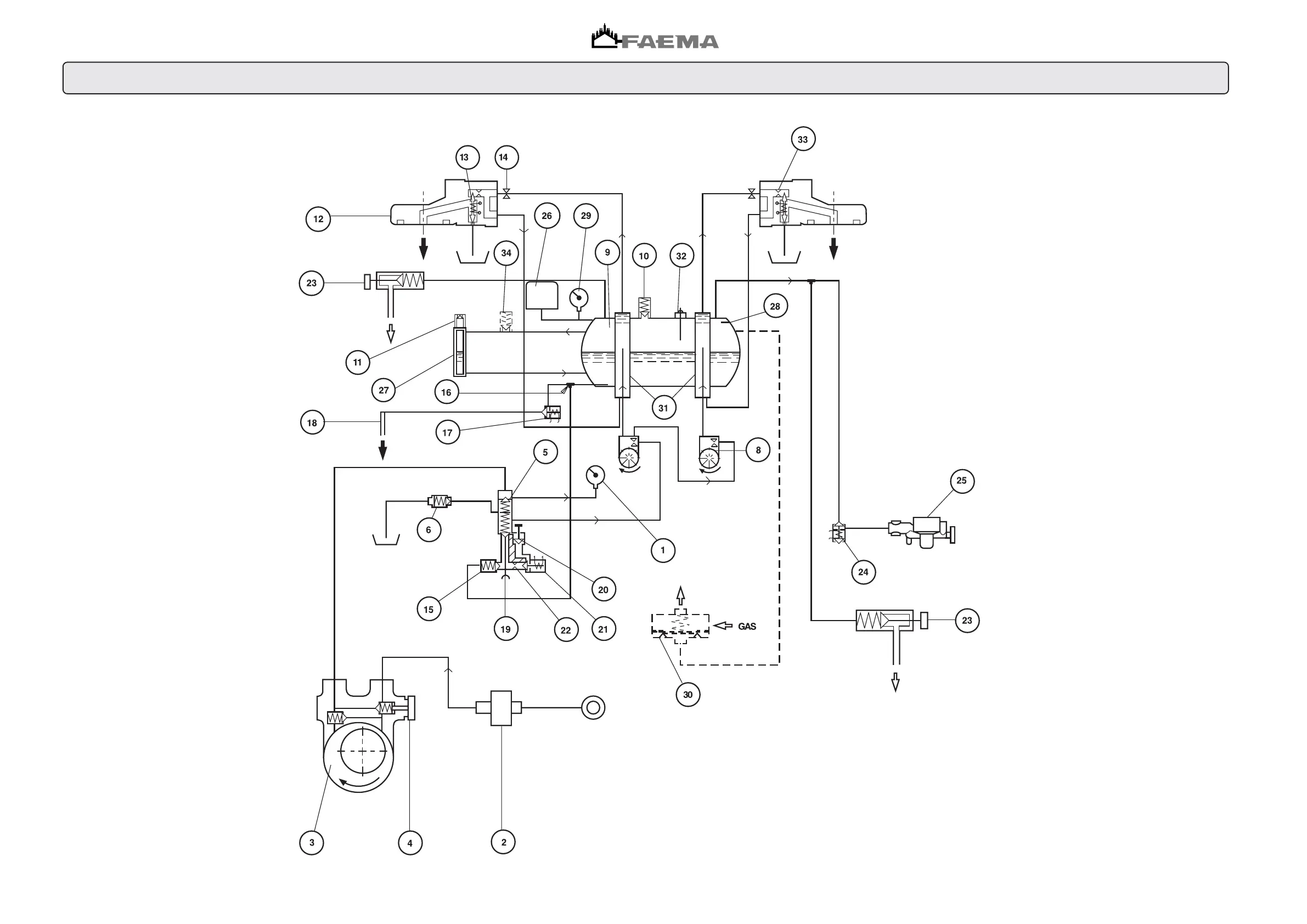Select callout 26 circle

[x=547, y=216]
